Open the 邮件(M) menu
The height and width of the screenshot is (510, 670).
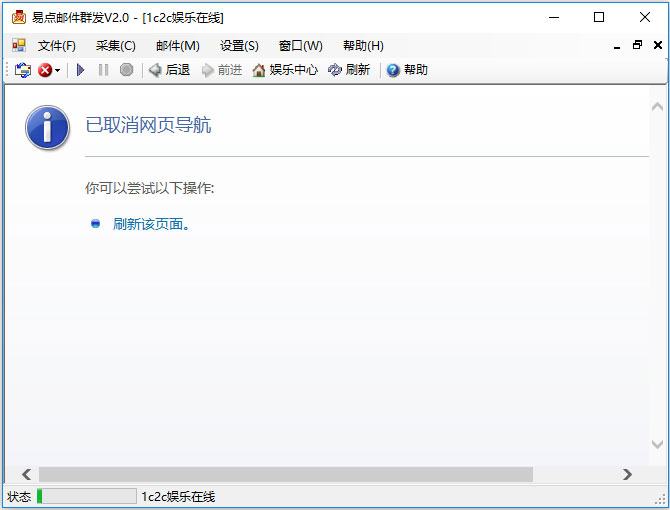pyautogui.click(x=178, y=46)
